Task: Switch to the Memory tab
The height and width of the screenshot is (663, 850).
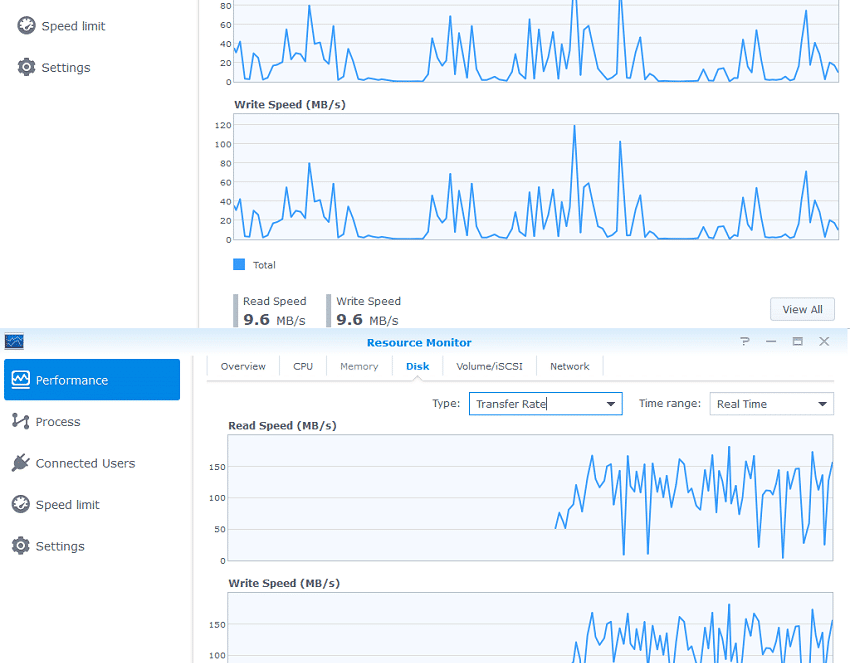Action: (x=359, y=366)
